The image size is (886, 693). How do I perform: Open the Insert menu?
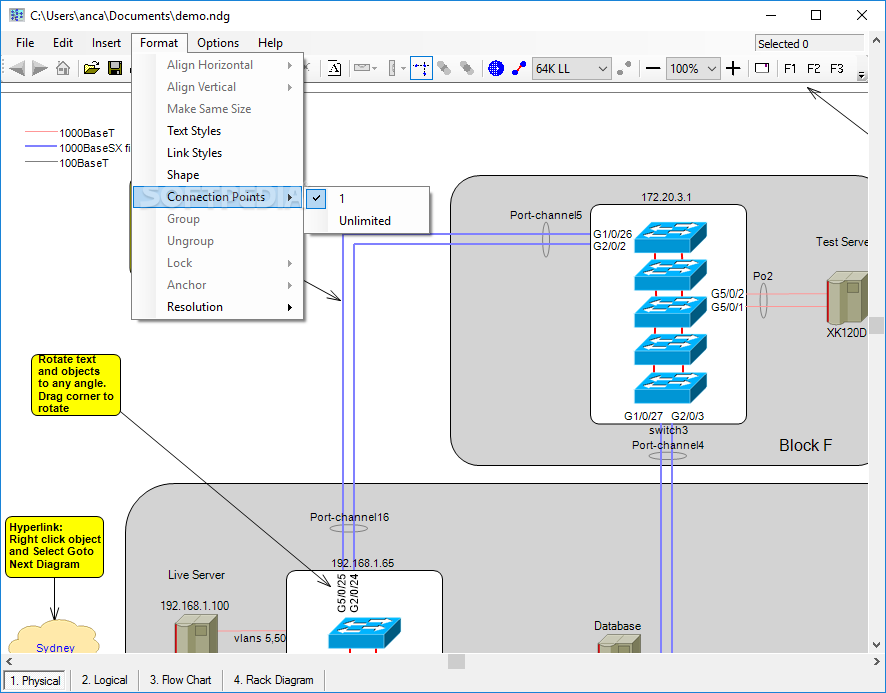(106, 43)
